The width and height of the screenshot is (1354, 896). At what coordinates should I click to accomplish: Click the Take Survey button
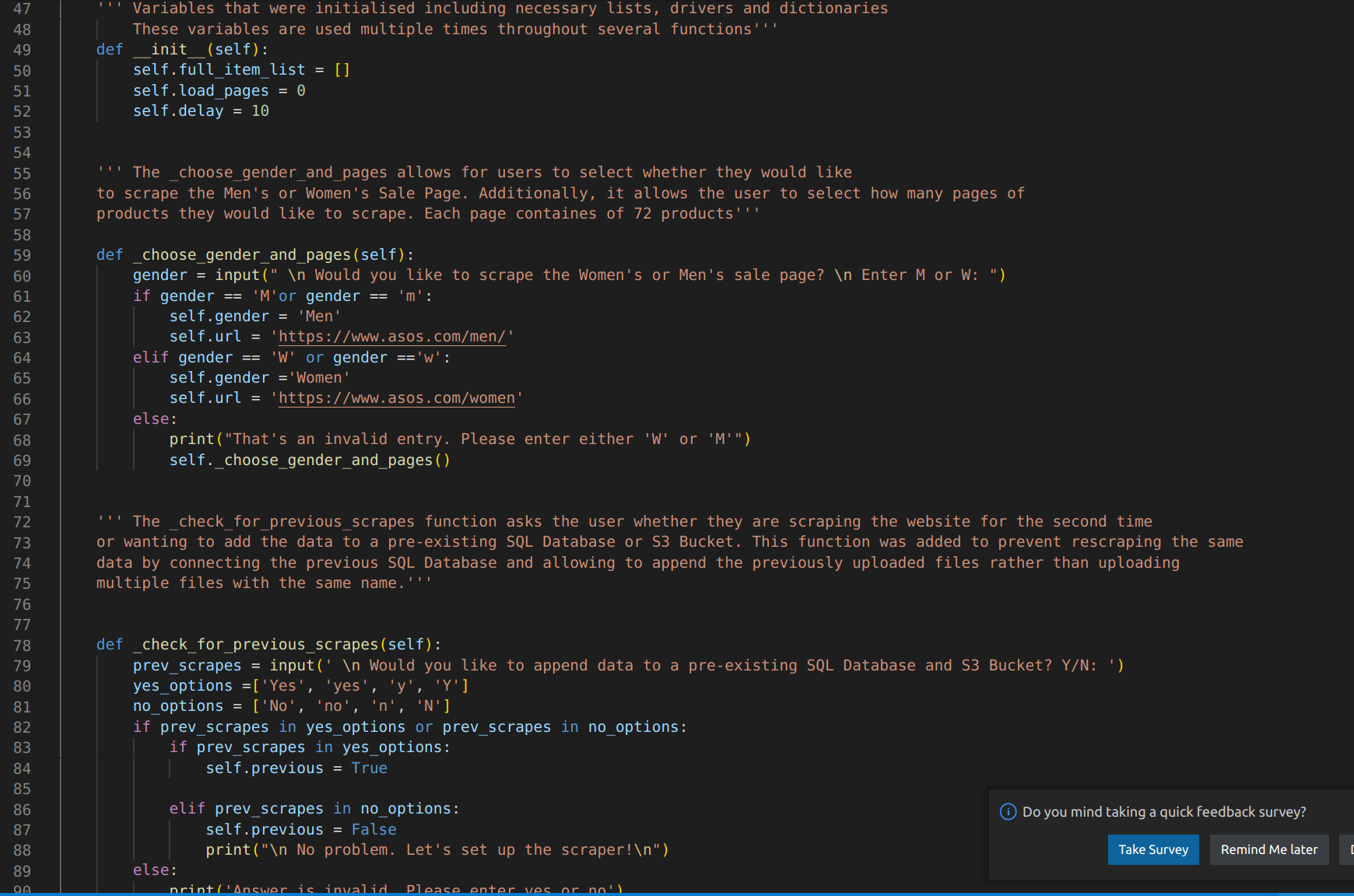tap(1152, 849)
